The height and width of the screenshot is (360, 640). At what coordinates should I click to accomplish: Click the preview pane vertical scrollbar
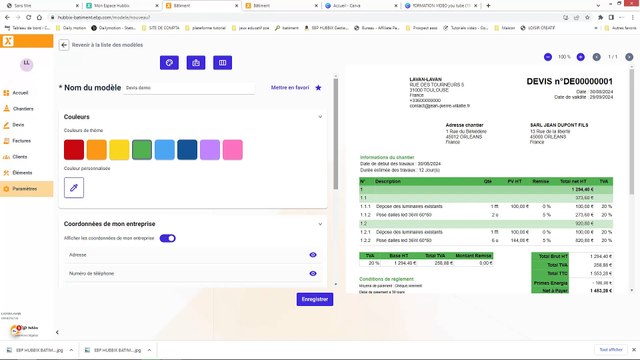(631, 131)
